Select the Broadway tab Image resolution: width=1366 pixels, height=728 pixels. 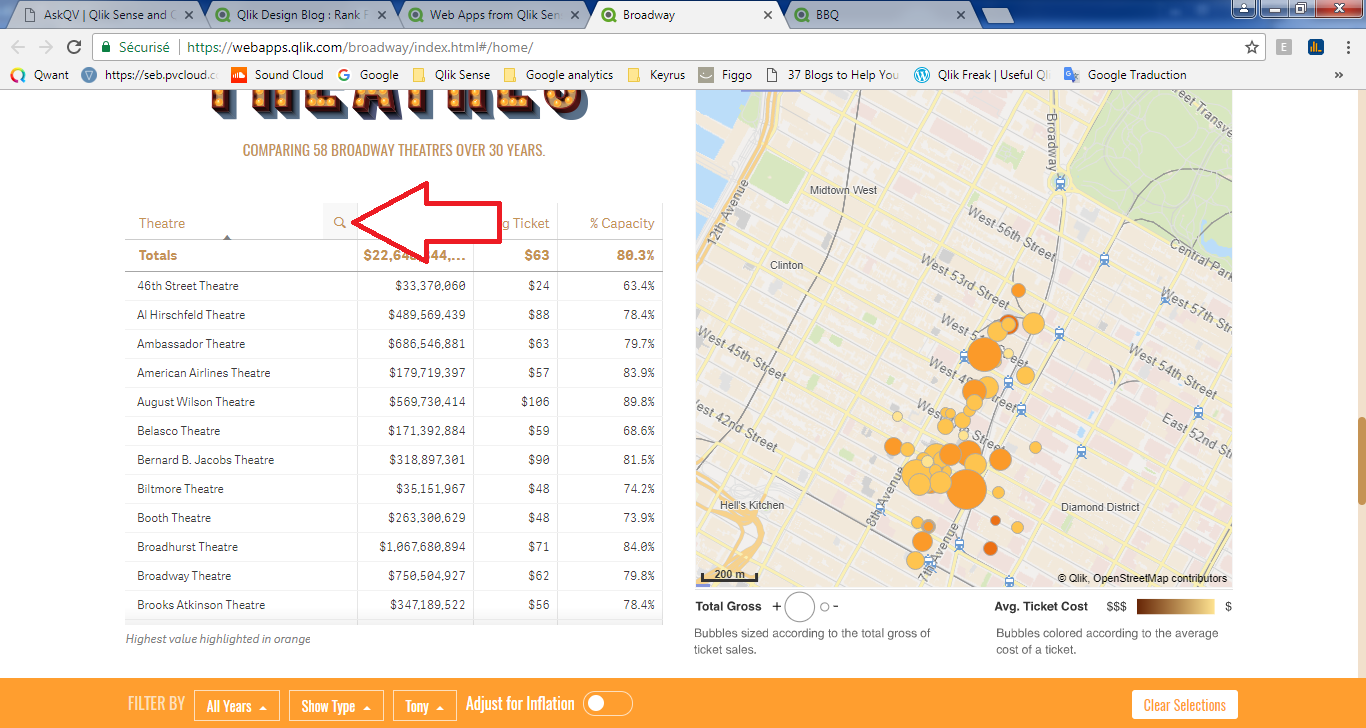(685, 16)
